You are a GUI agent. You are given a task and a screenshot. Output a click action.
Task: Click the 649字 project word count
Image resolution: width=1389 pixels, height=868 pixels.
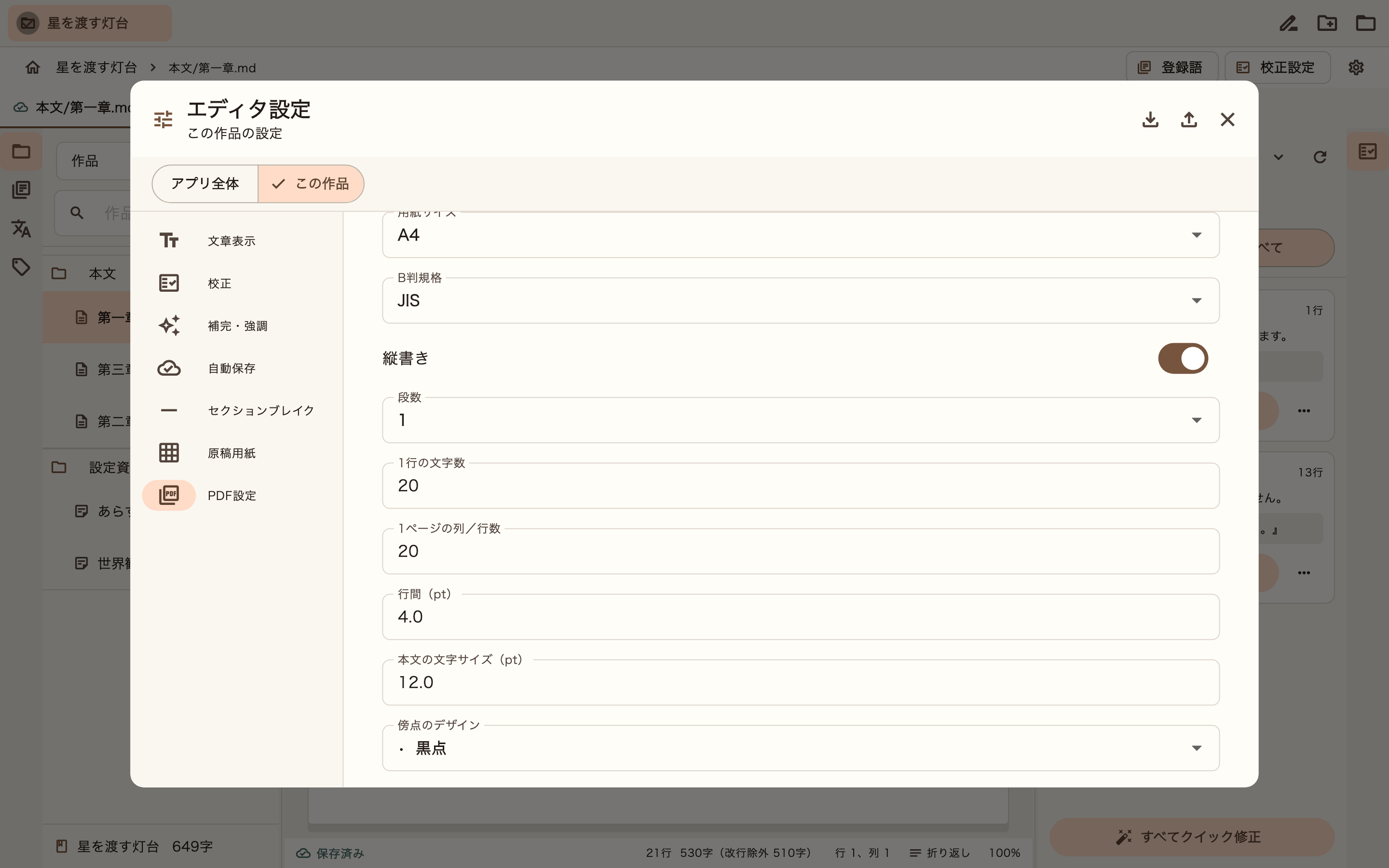point(192,846)
